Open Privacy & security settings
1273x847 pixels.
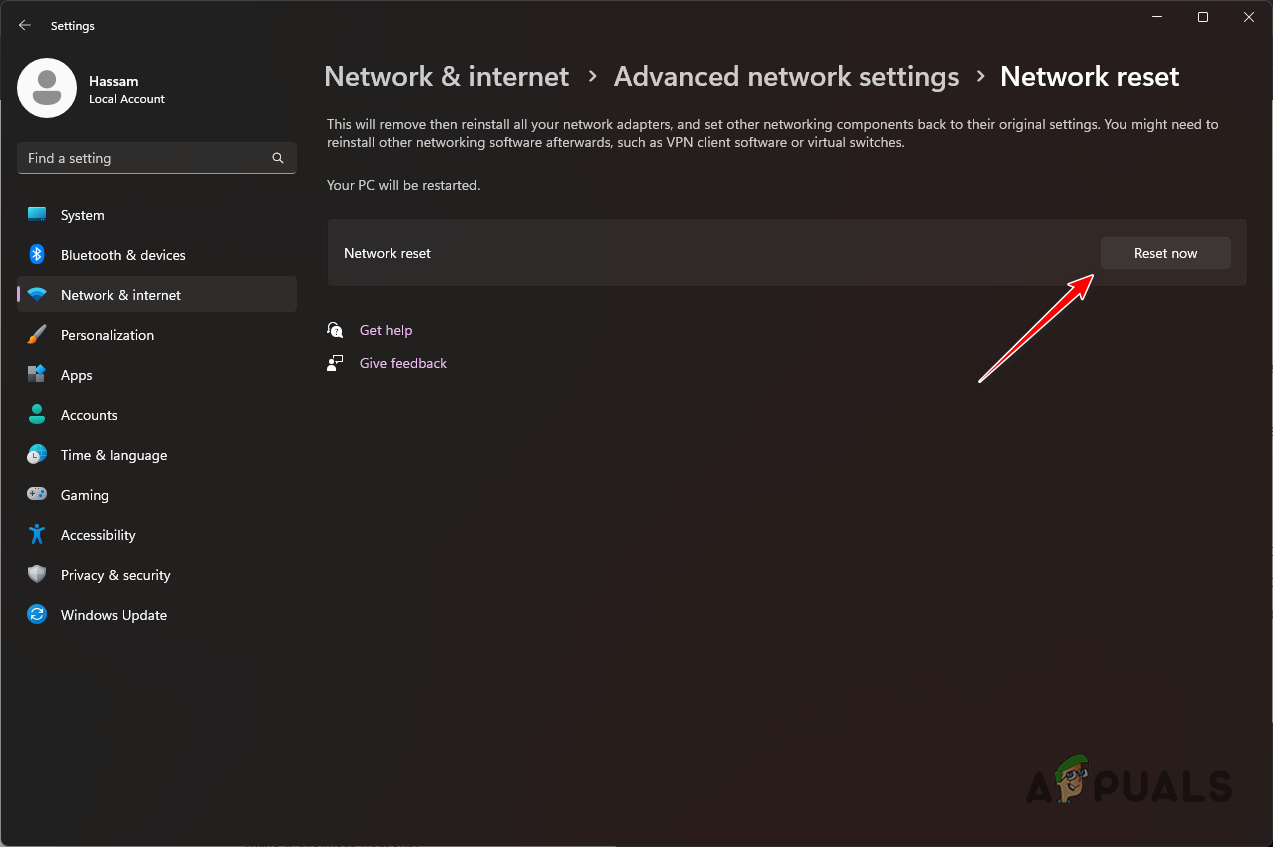[36, 574]
